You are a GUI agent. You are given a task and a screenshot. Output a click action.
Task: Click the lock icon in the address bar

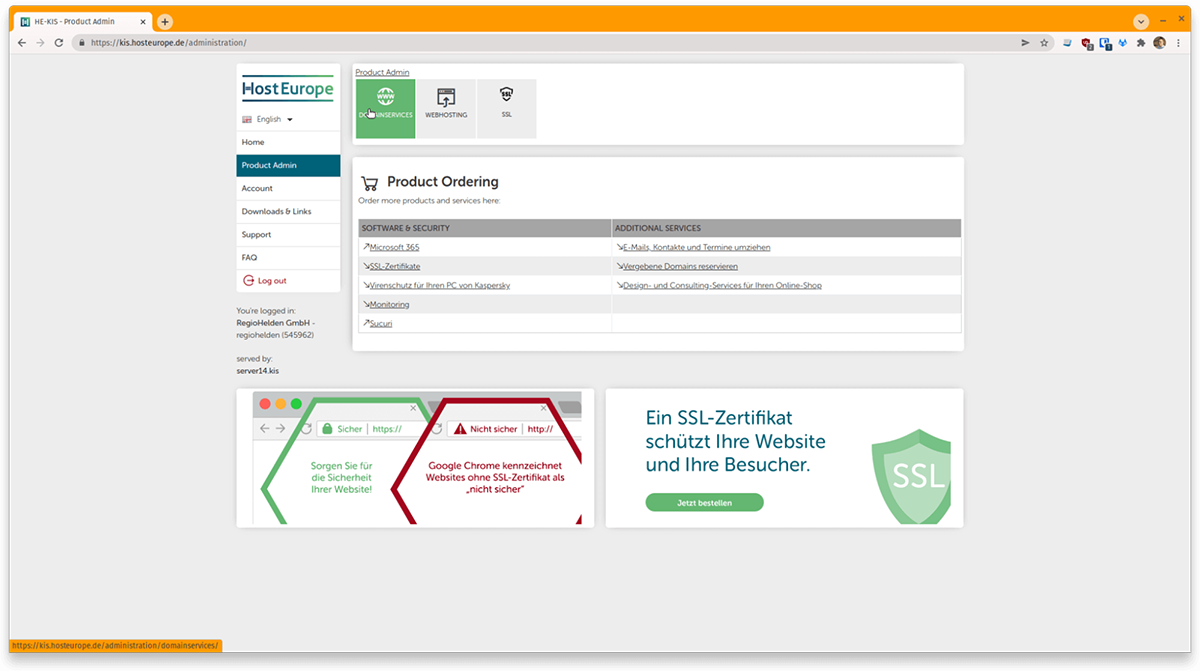coord(81,43)
